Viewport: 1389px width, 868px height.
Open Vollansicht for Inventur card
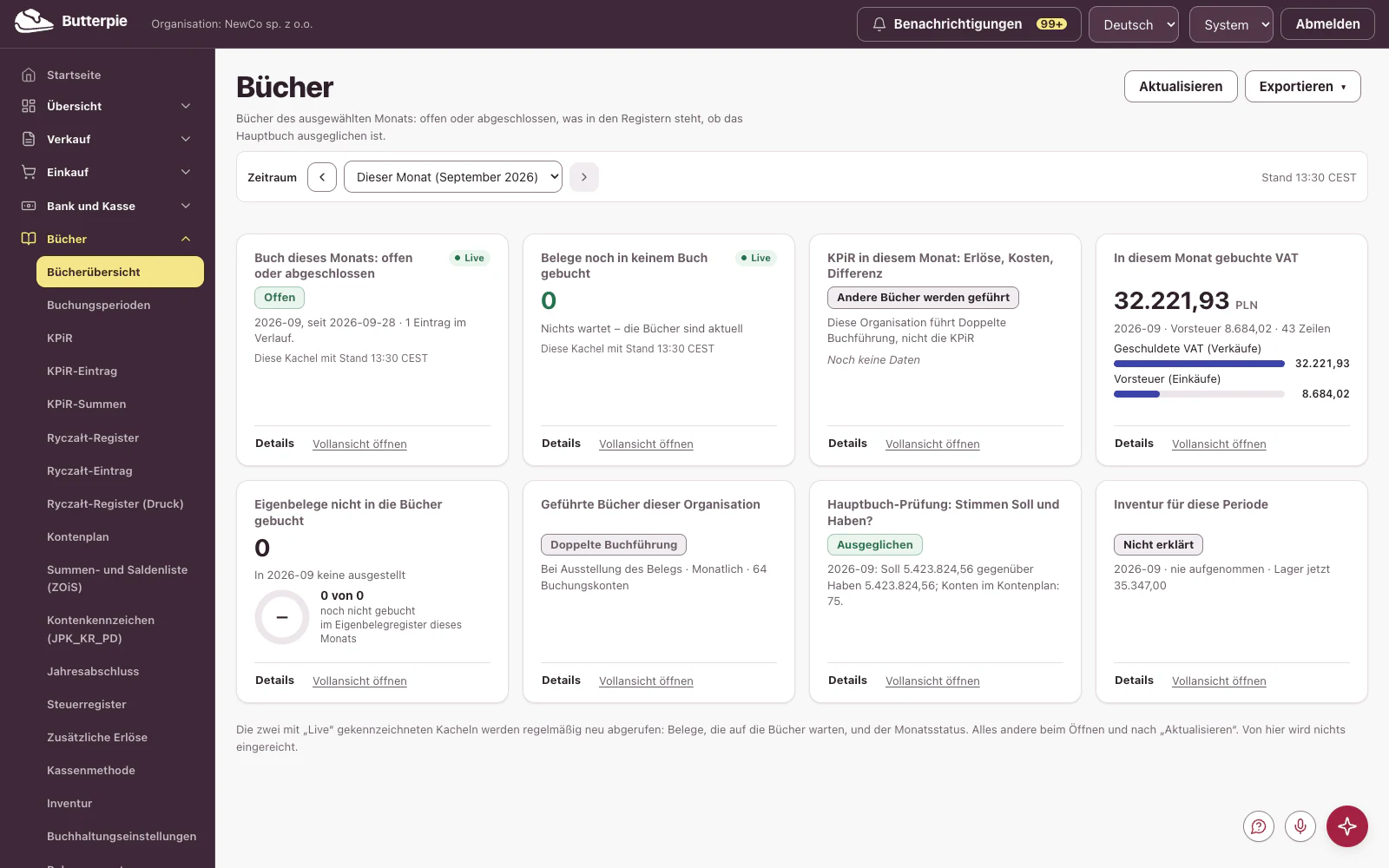[x=1219, y=681]
